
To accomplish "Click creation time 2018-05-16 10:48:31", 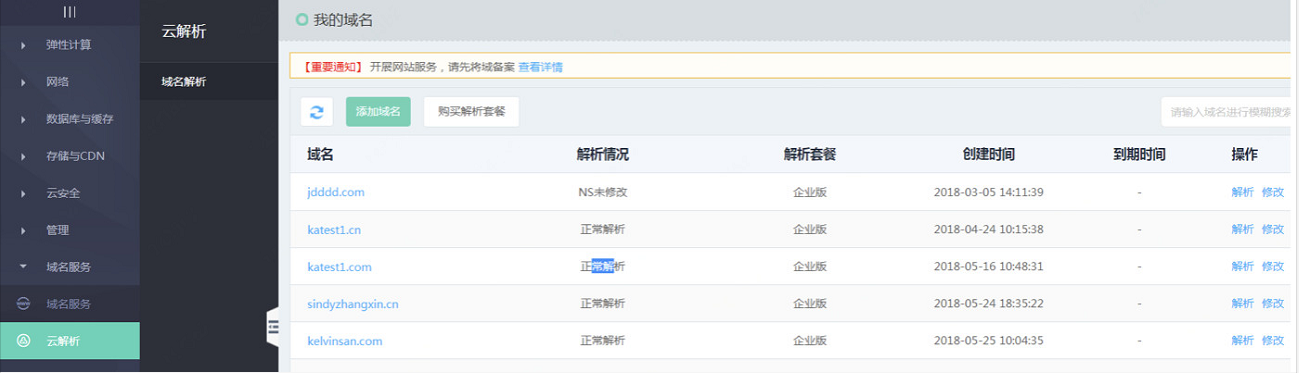I will tap(989, 267).
